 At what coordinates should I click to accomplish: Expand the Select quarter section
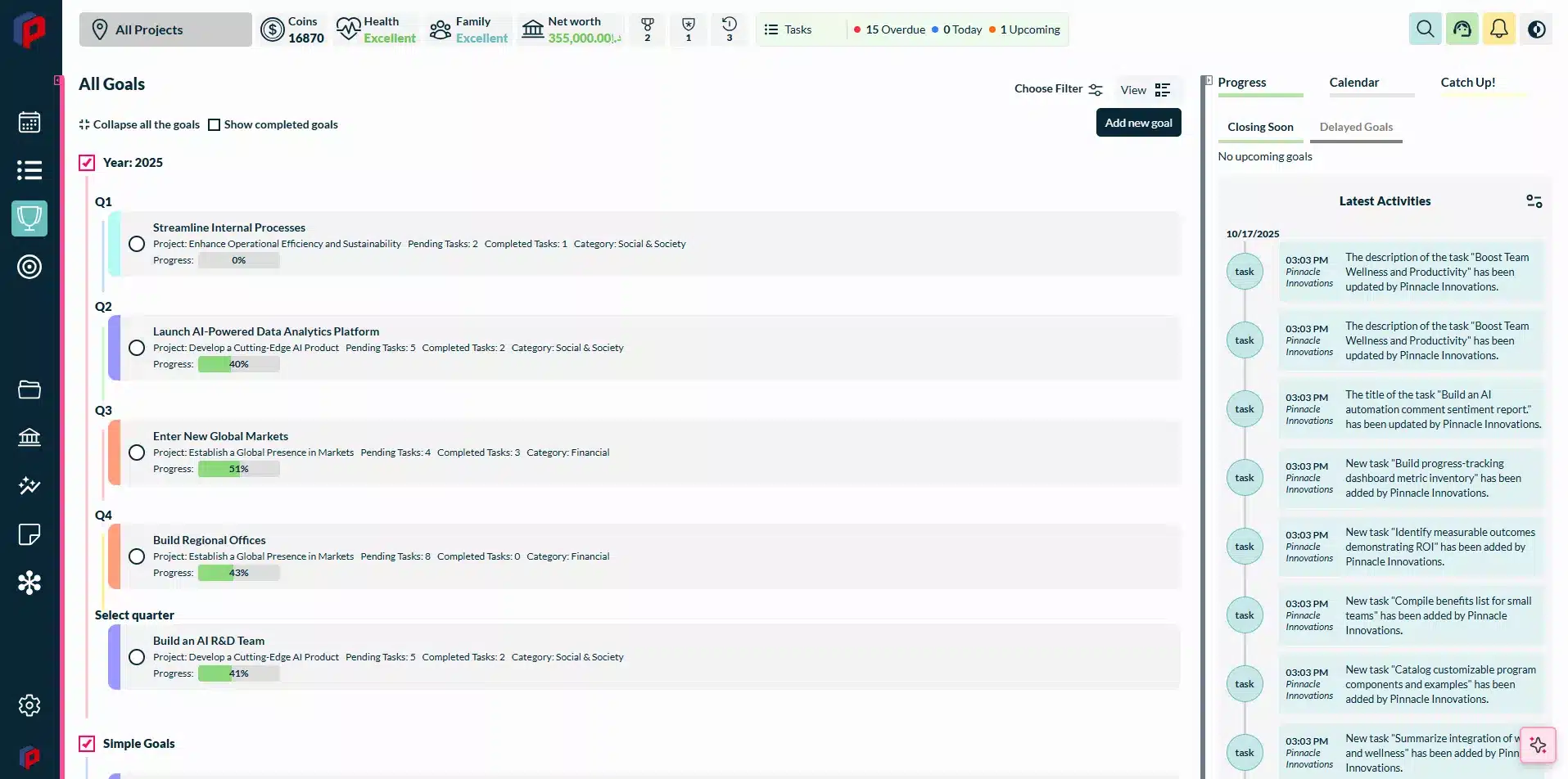pyautogui.click(x=134, y=615)
